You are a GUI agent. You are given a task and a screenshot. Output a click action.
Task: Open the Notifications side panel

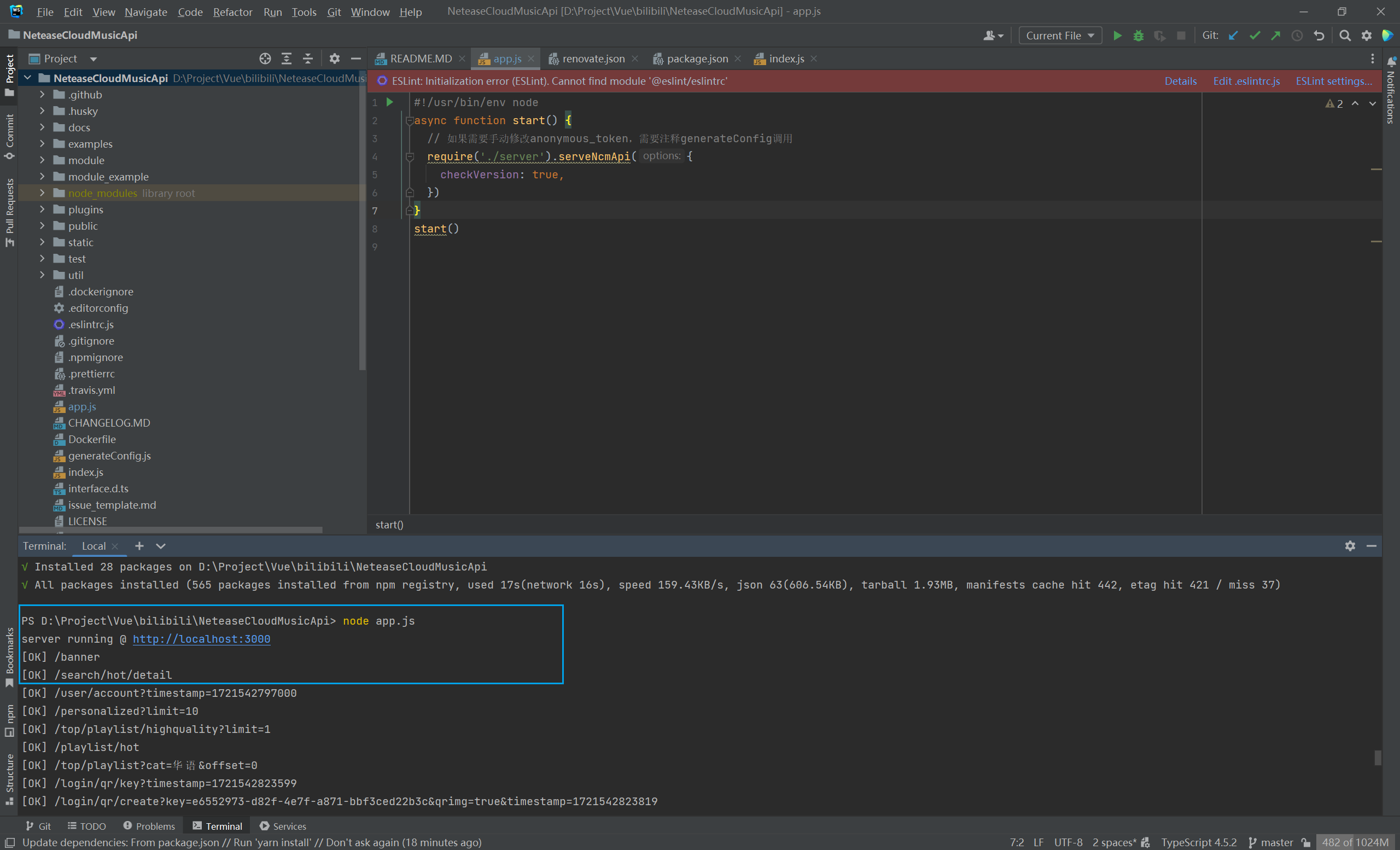(x=1391, y=91)
